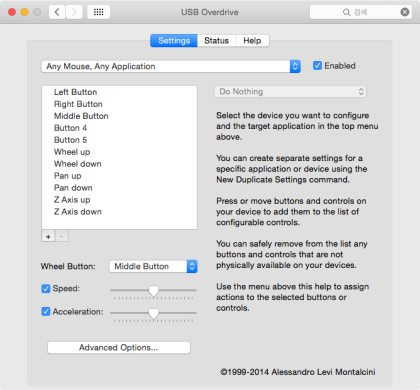Click the red close window button
The image size is (420, 390).
point(12,12)
